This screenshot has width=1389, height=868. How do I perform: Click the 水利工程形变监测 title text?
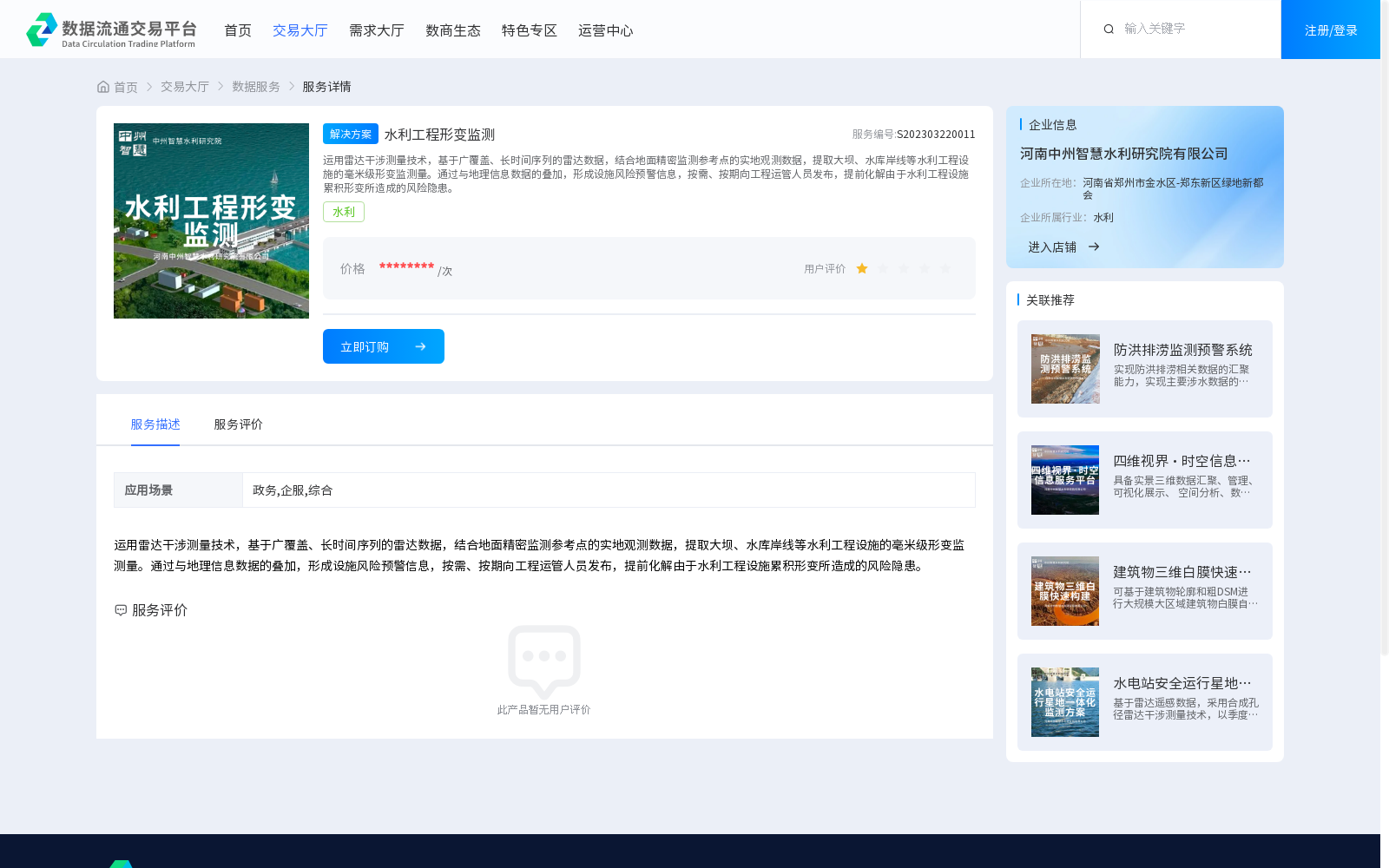coord(439,135)
